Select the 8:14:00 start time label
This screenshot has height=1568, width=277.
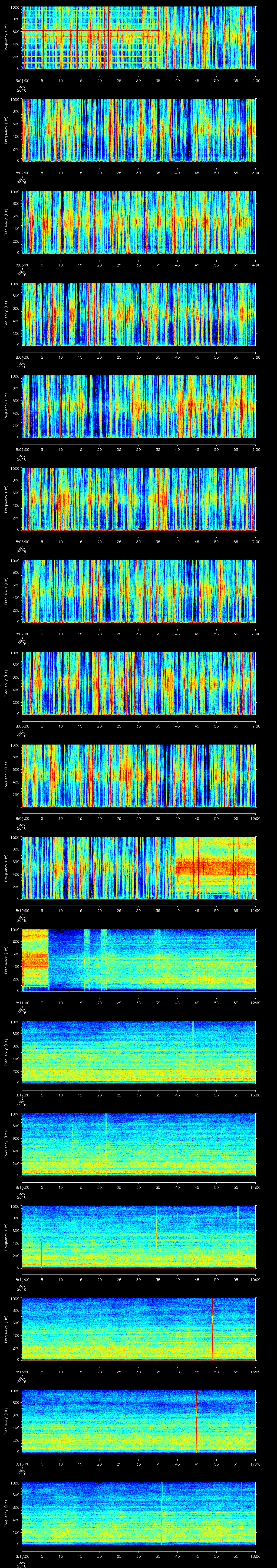pos(22,1279)
